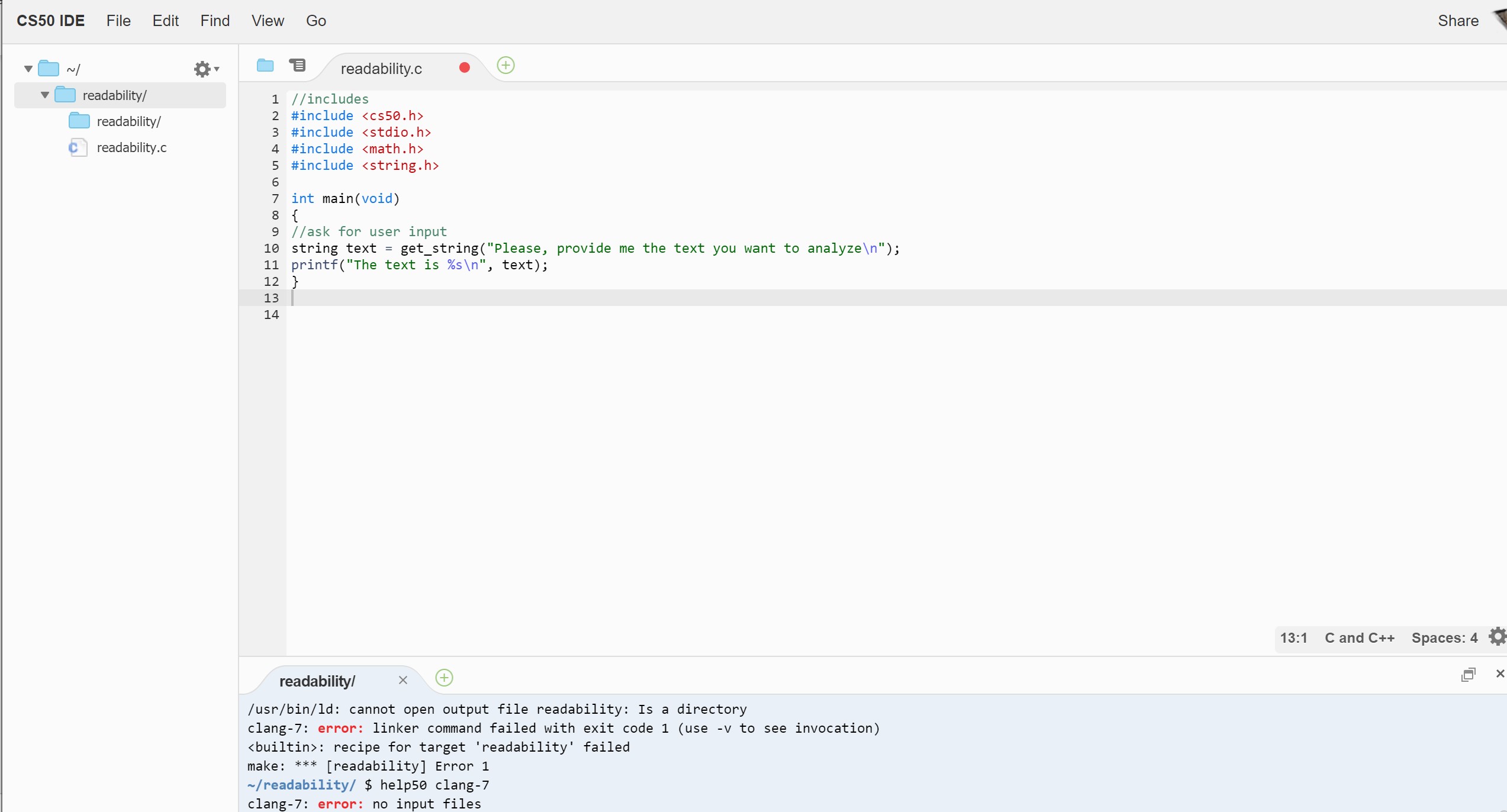Click the //ask for user input comment
This screenshot has height=812, width=1507.
[x=369, y=232]
